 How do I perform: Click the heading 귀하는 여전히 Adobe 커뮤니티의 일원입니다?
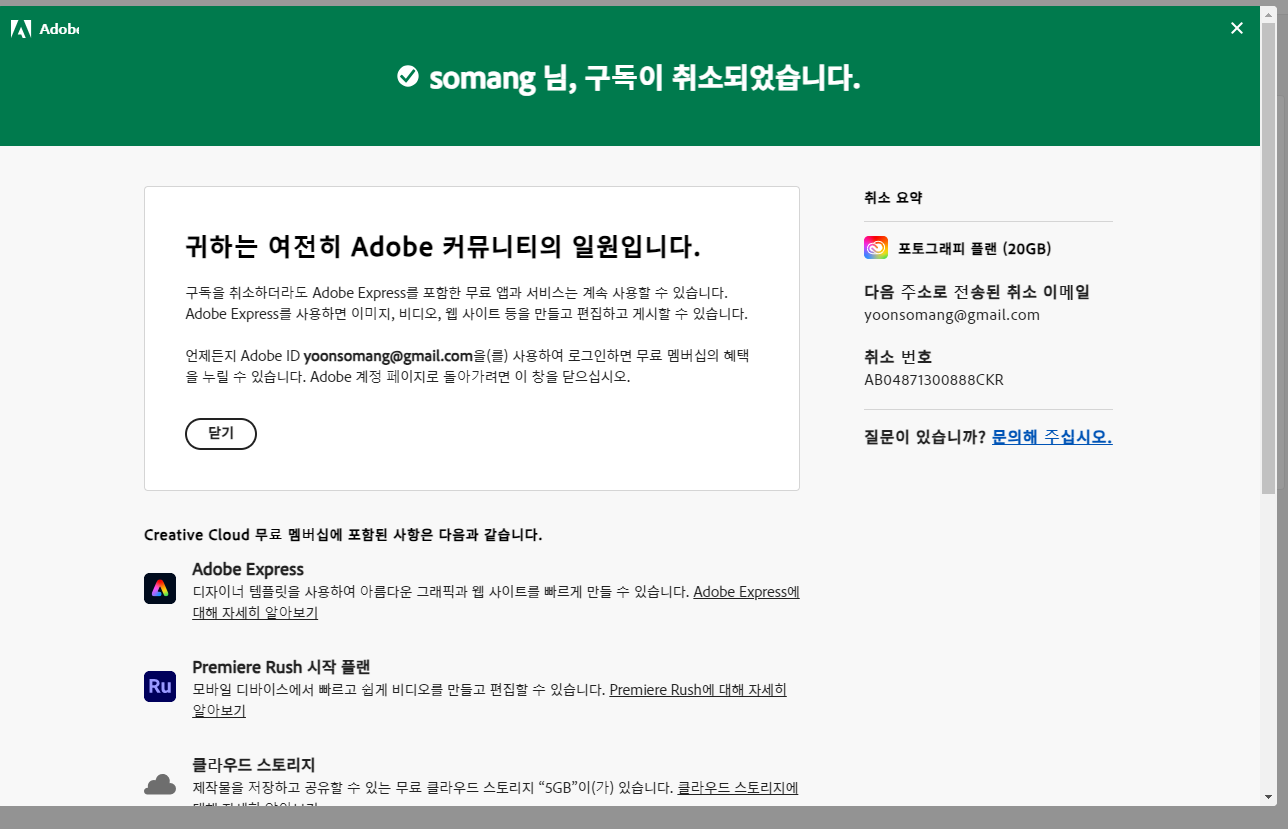coord(443,247)
